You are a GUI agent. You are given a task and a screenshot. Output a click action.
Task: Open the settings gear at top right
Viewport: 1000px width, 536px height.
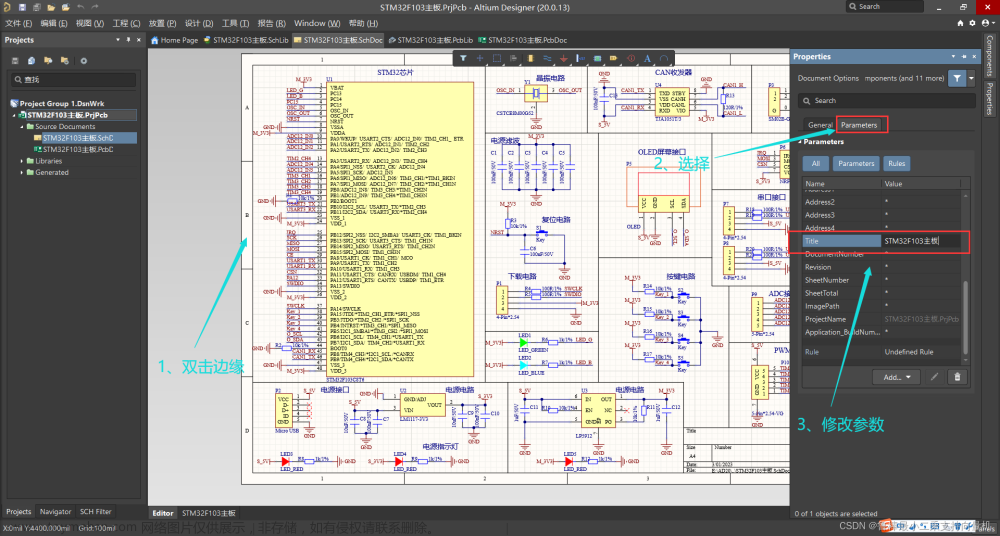tap(973, 23)
